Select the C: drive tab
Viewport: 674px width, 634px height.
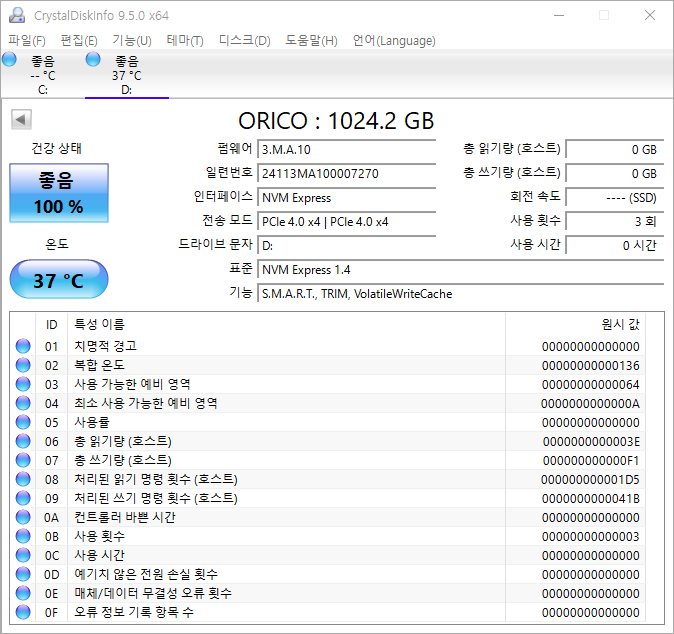[42, 74]
